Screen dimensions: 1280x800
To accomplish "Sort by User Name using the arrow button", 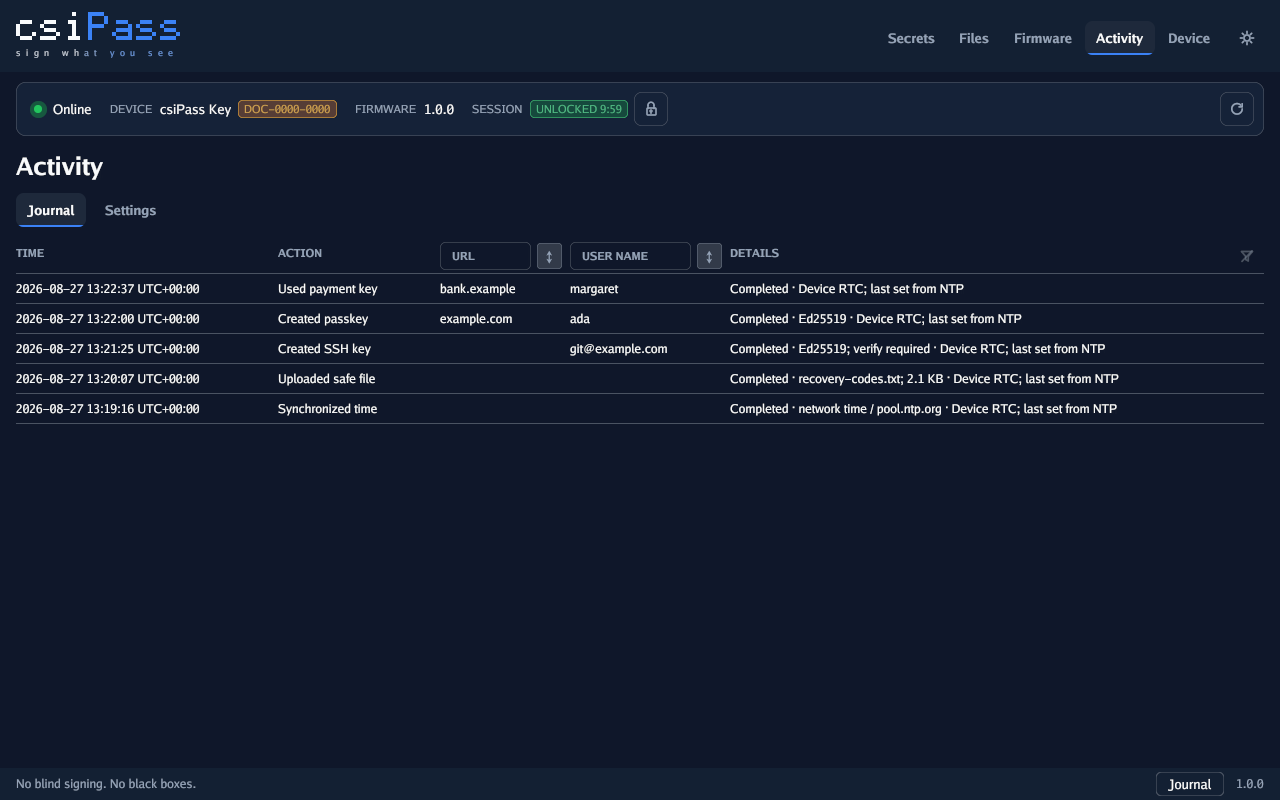I will pos(709,256).
